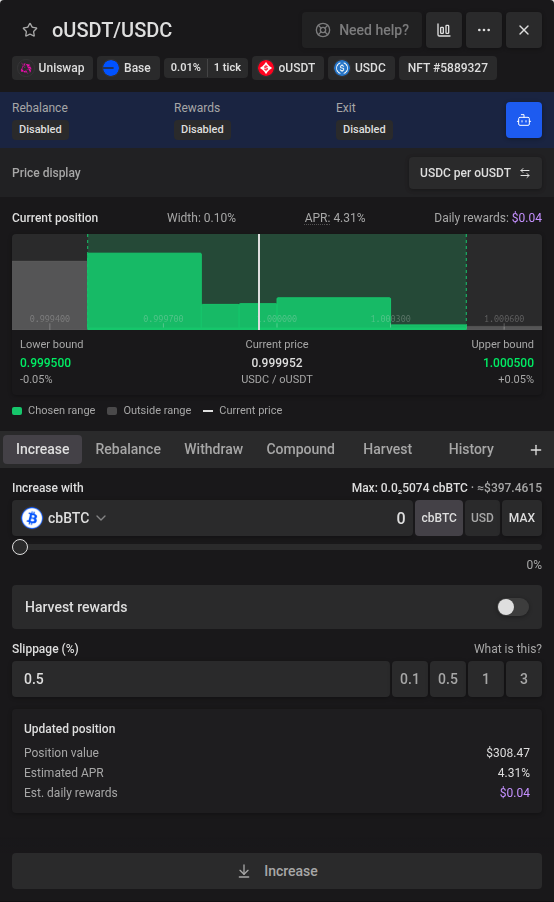Click the cbBTC Bitcoin token icon
This screenshot has width=554, height=902.
pos(32,518)
